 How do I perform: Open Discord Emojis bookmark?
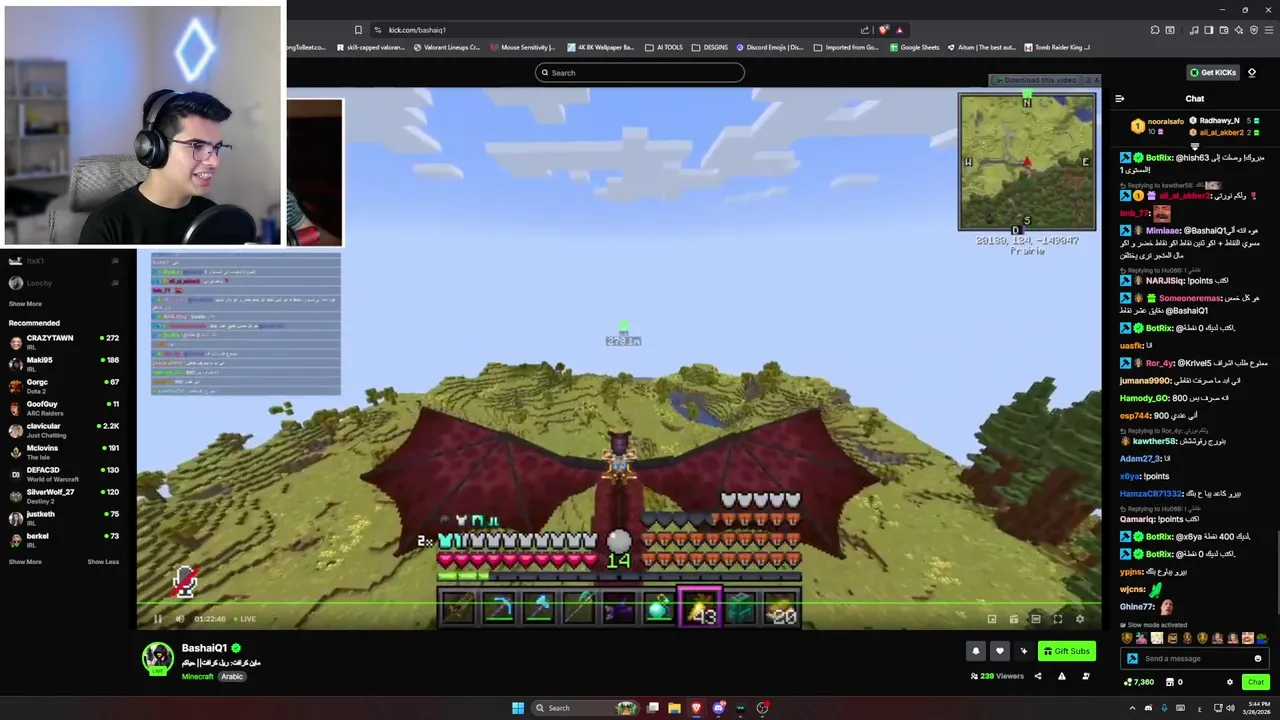[770, 47]
